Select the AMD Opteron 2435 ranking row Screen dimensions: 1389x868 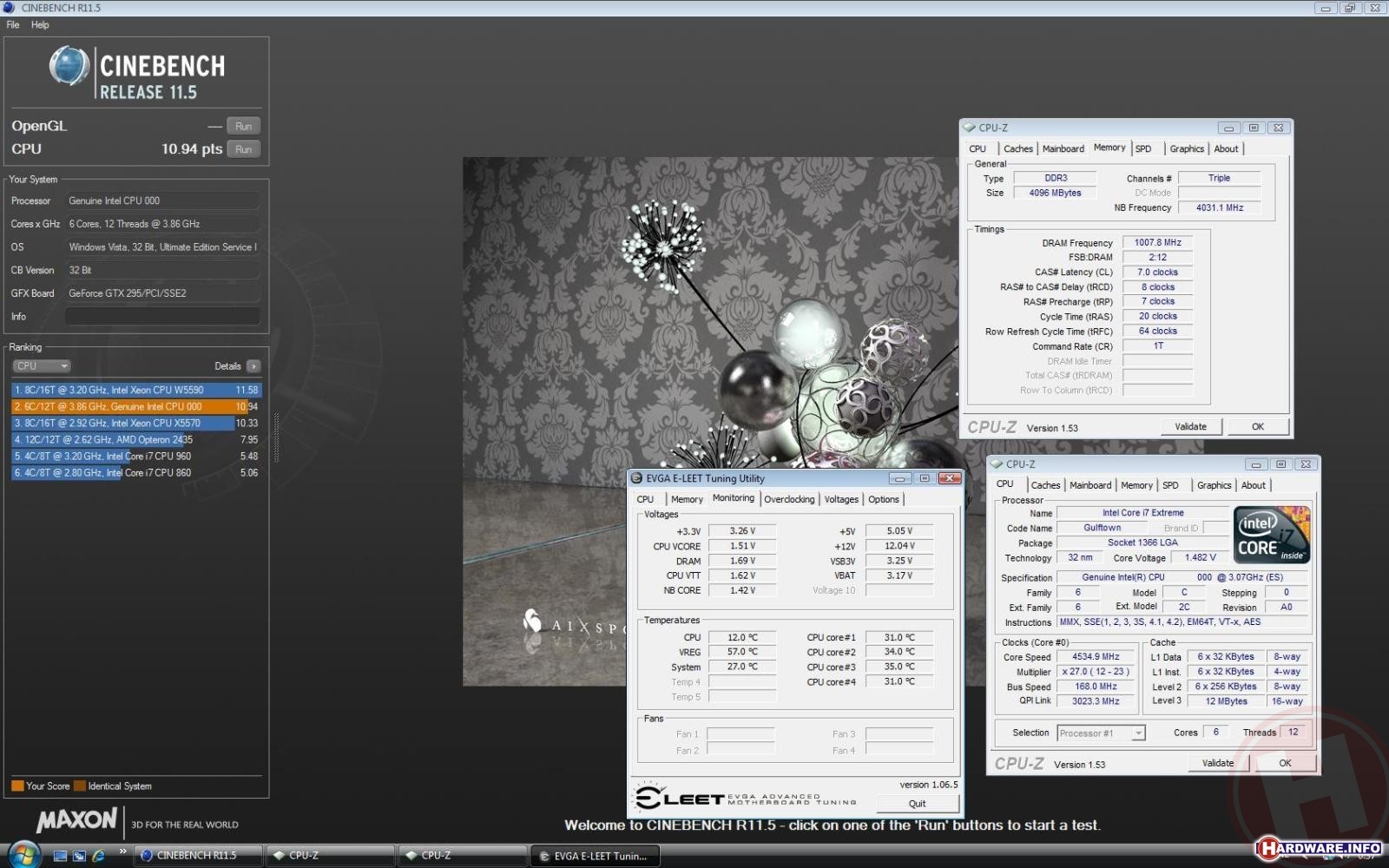(x=136, y=440)
